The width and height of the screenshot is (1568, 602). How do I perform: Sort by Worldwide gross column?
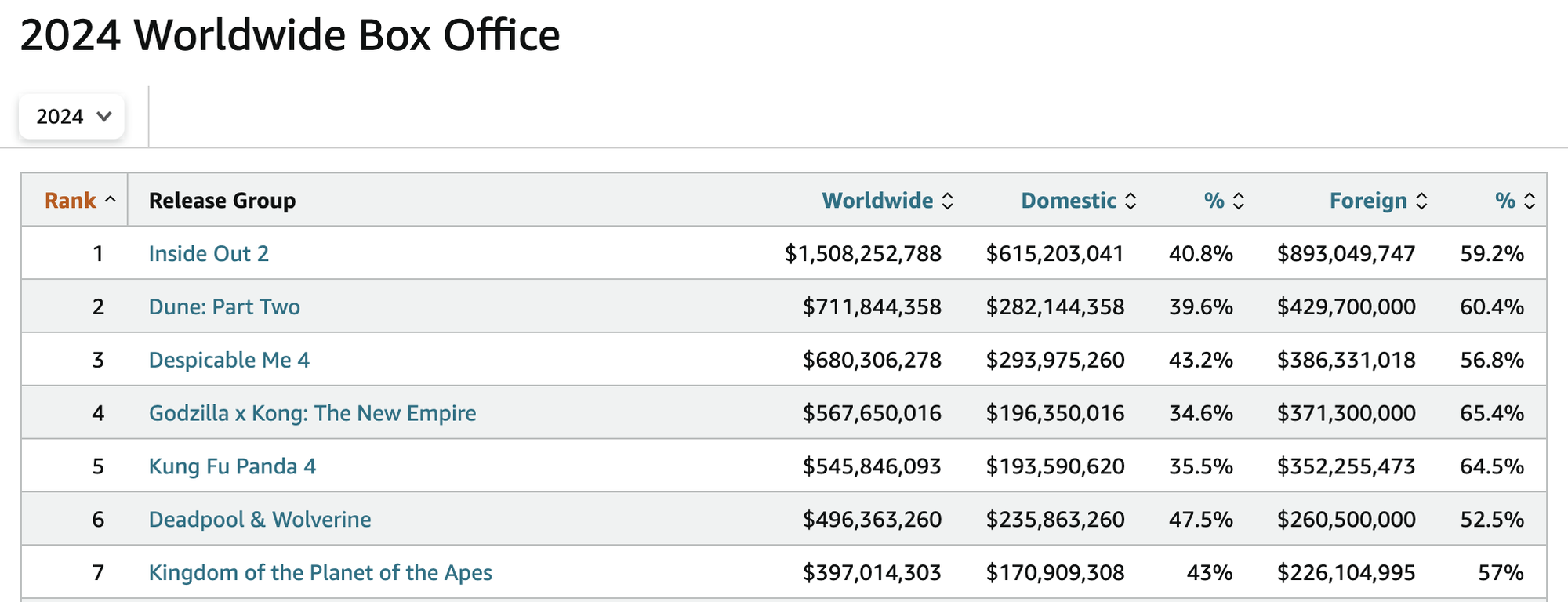coord(887,201)
